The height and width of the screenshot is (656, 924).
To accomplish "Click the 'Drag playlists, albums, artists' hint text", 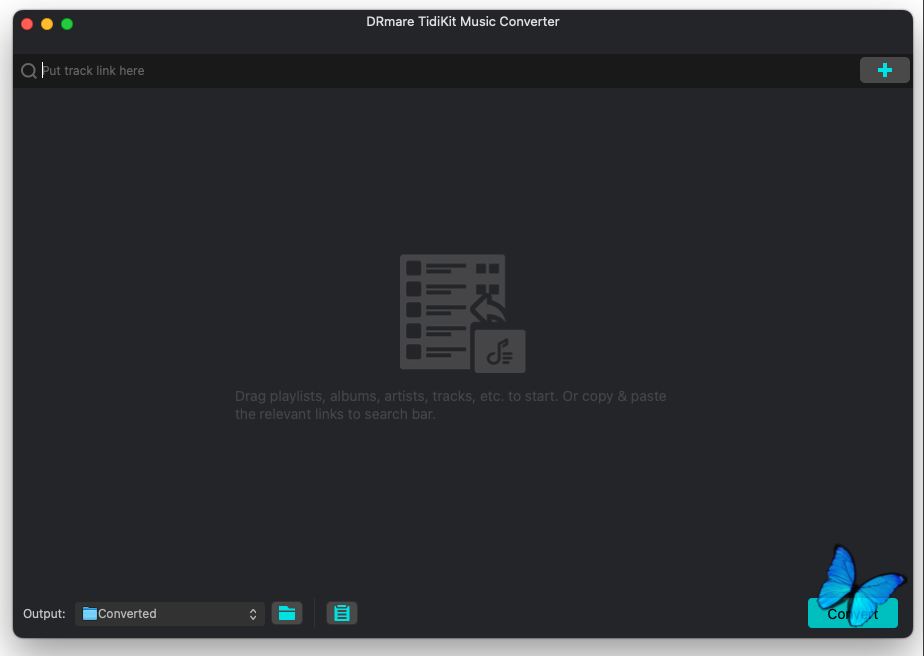I will coord(451,405).
